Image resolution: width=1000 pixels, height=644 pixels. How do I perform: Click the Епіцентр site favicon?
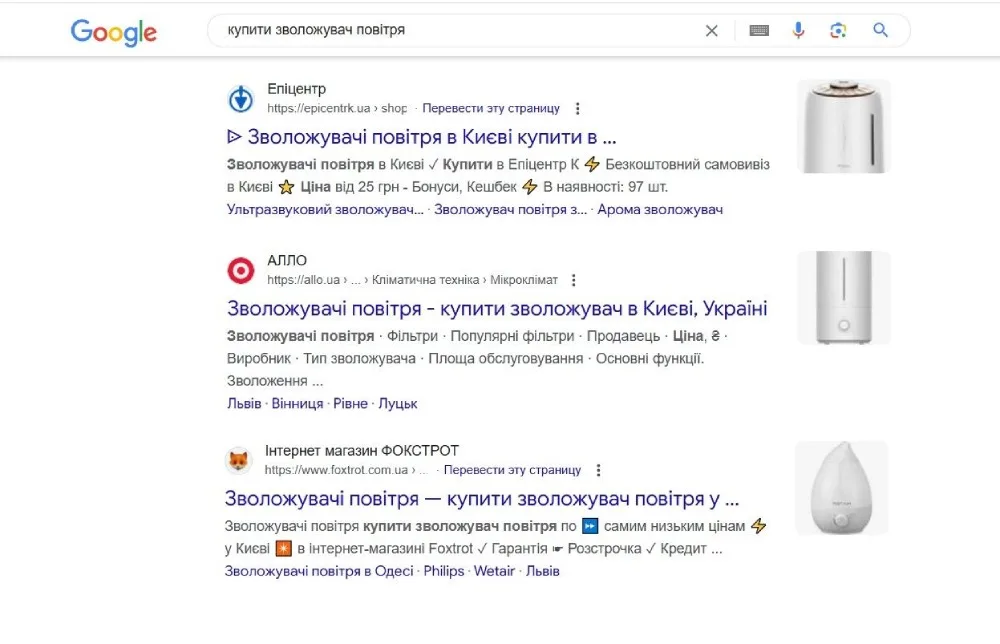click(240, 98)
